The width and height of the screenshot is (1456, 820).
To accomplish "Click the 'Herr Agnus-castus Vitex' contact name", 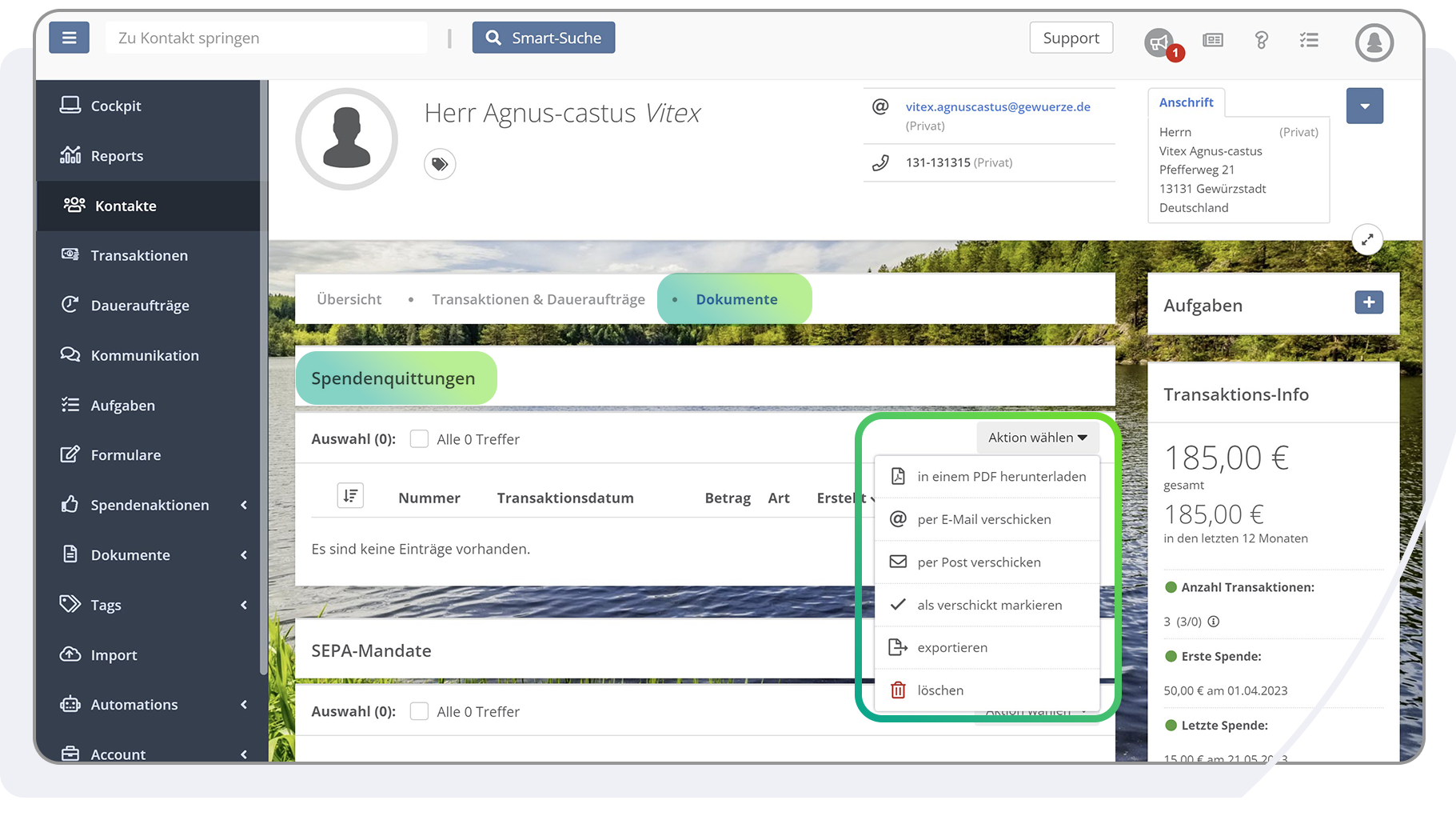I will [562, 113].
